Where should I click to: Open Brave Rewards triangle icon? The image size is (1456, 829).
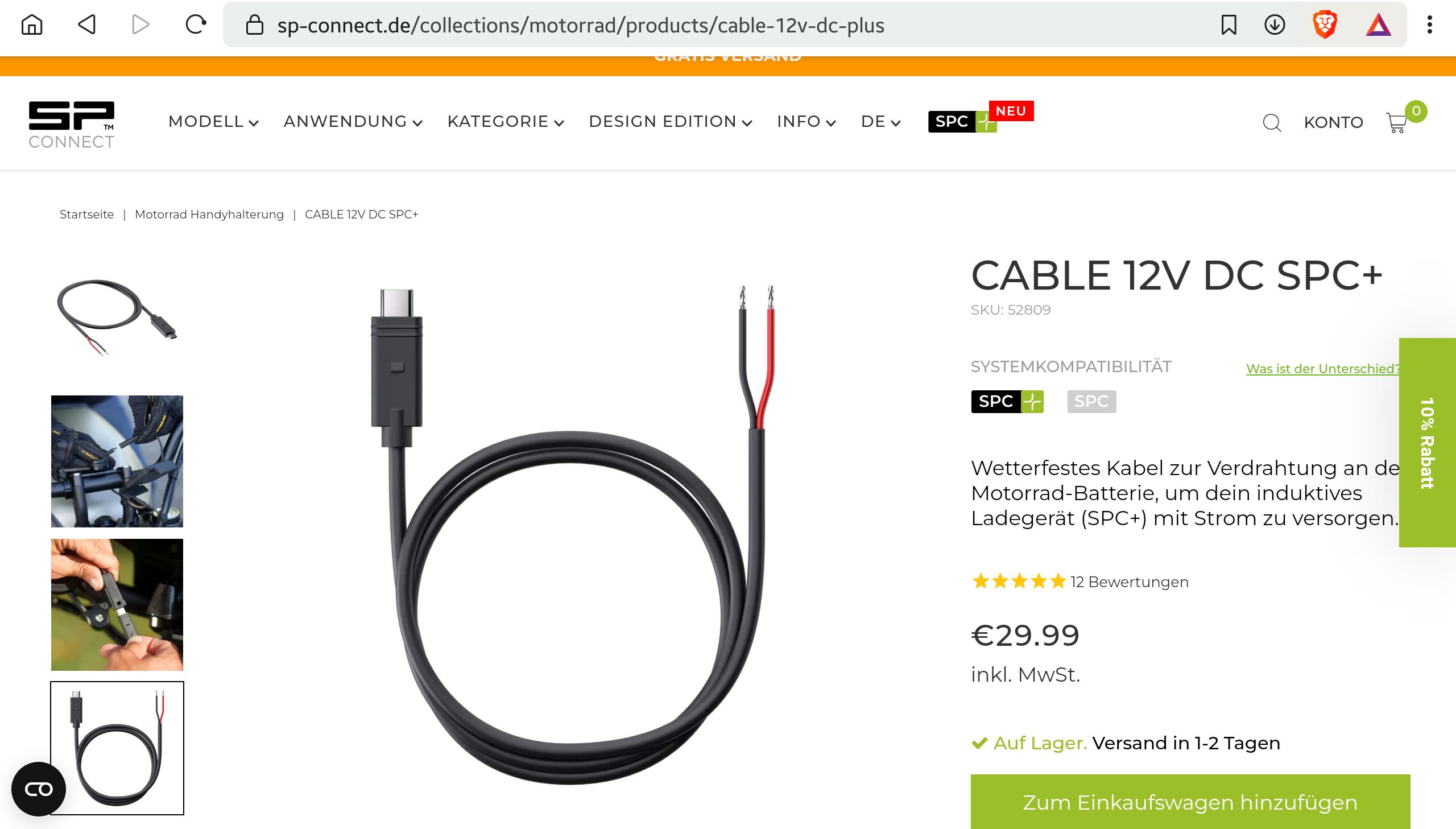(x=1379, y=25)
